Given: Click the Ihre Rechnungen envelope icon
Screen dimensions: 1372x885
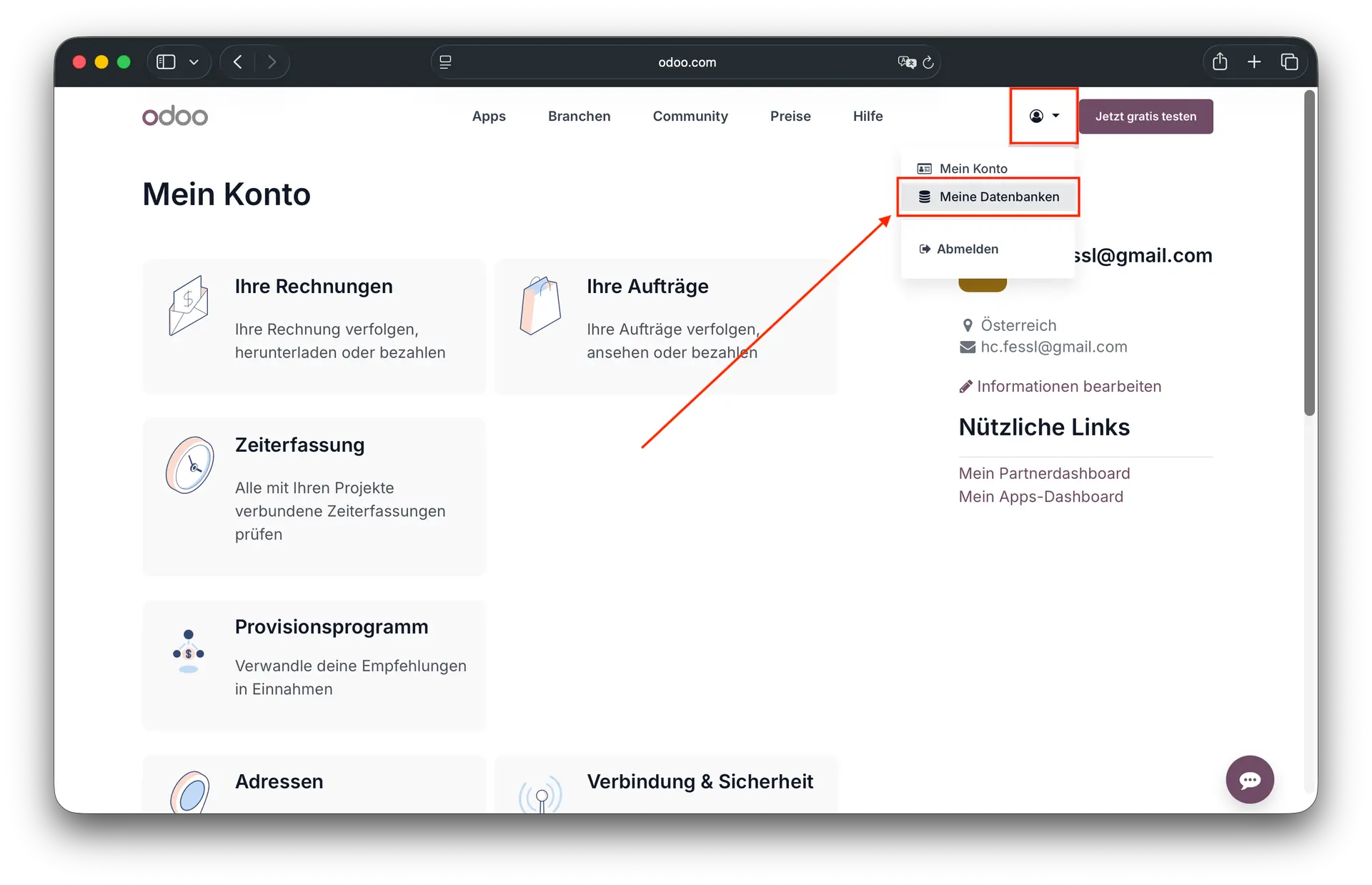Looking at the screenshot, I should tap(189, 305).
